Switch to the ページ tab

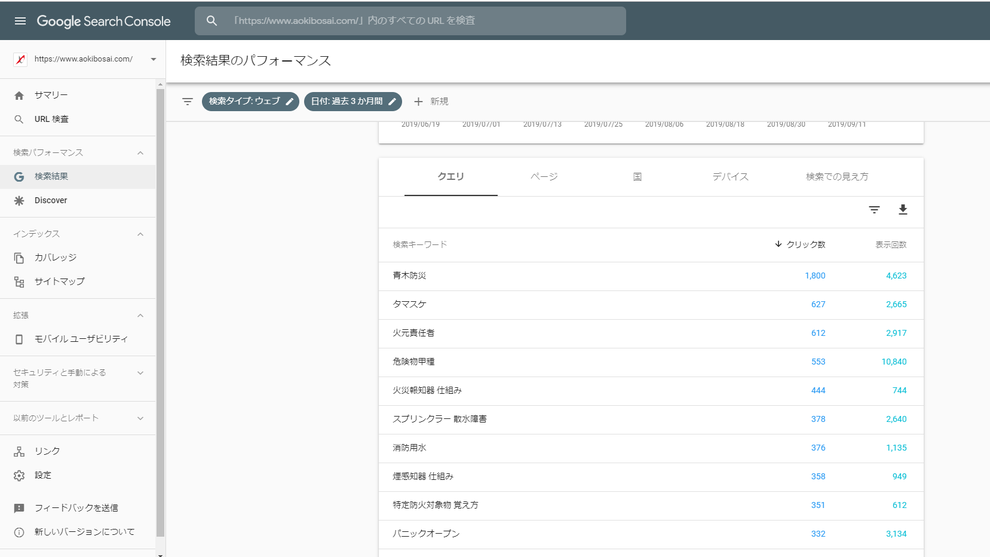tap(544, 177)
